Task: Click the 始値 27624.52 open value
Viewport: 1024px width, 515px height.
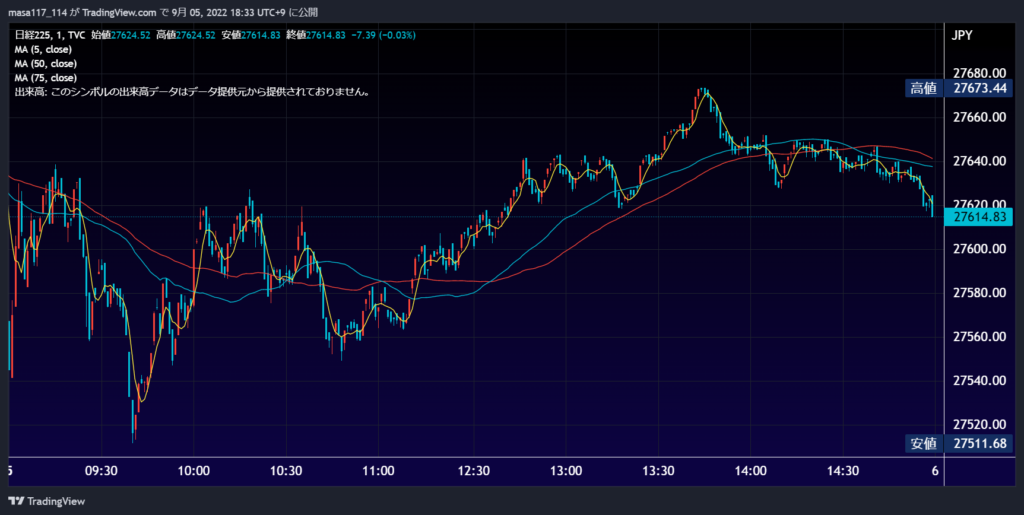Action: (119, 35)
